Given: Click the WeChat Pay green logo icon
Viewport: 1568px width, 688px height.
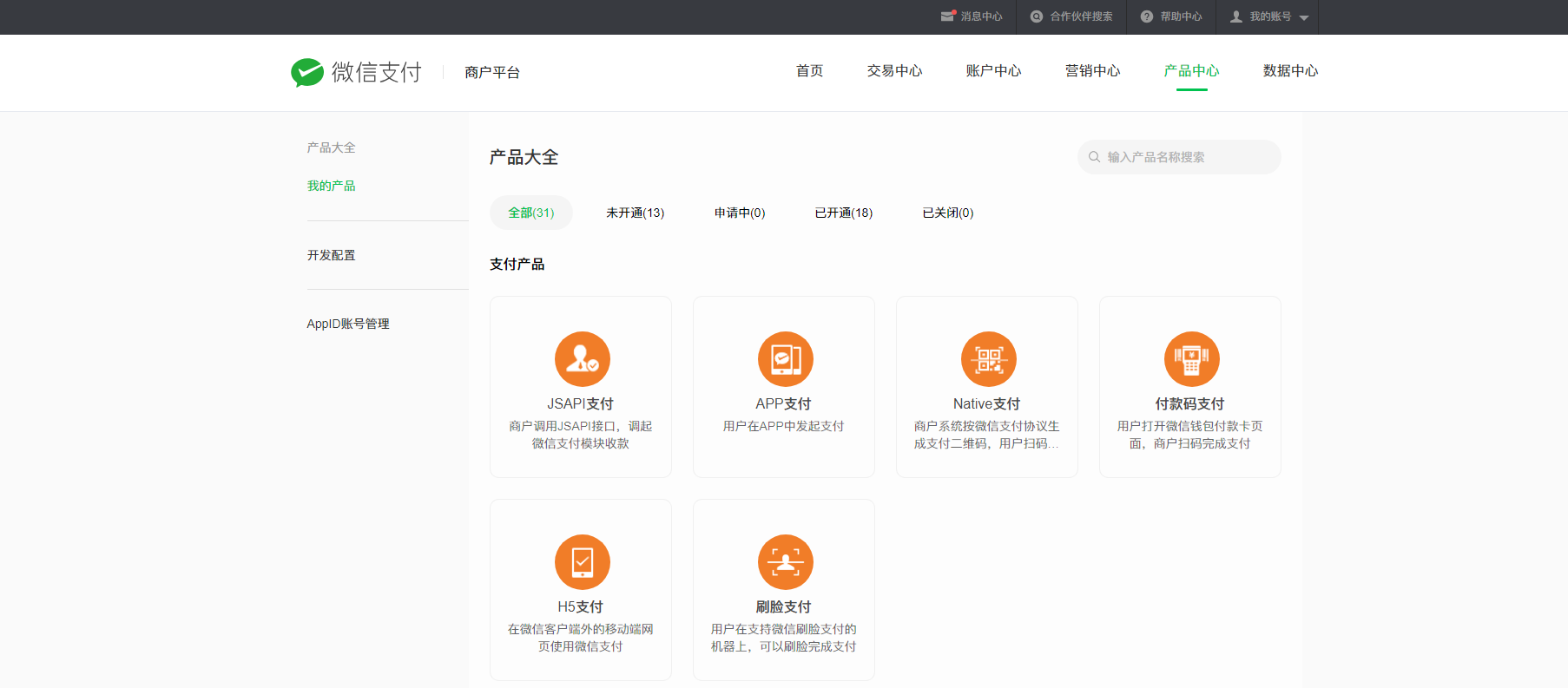Looking at the screenshot, I should tap(307, 72).
